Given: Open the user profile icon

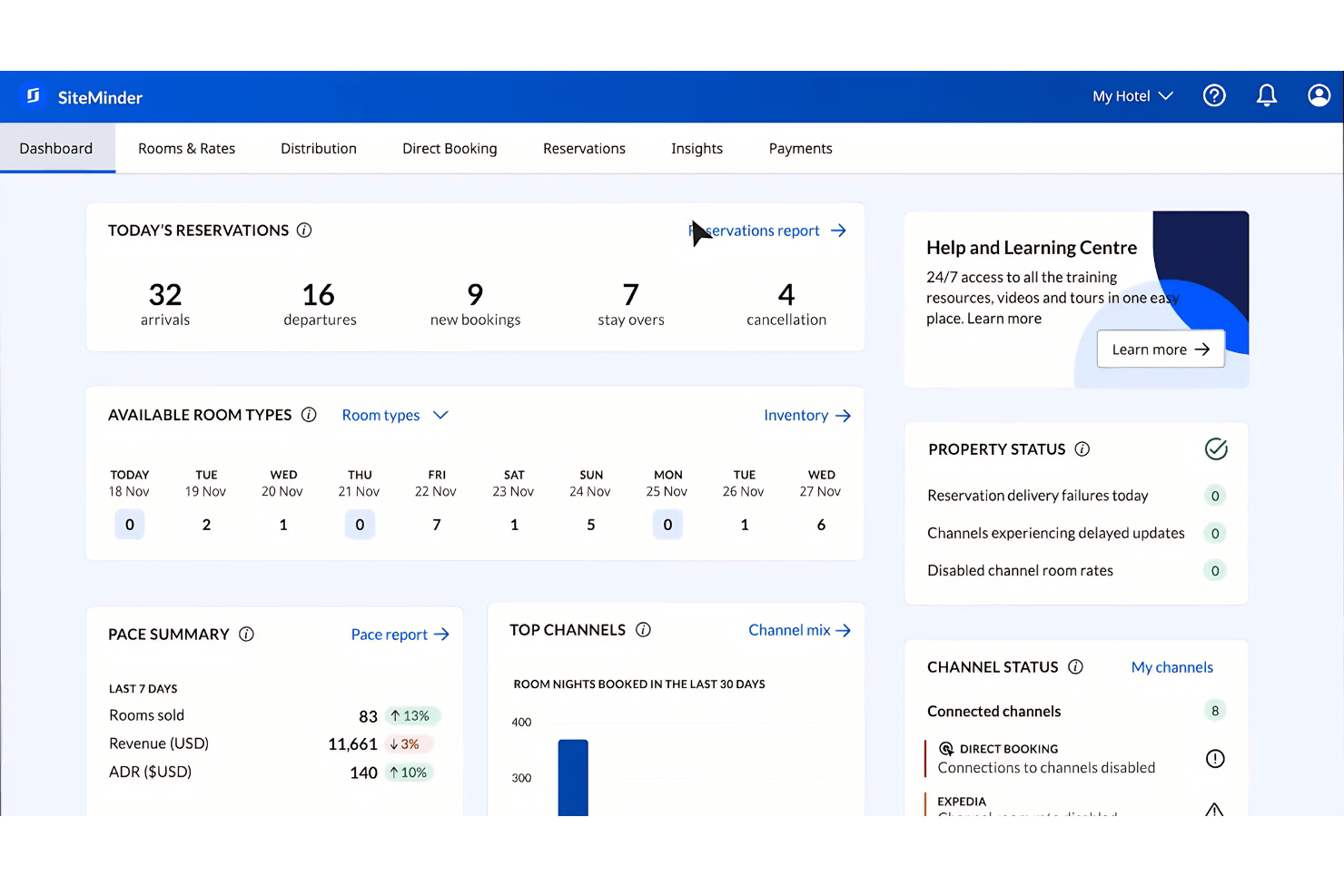Looking at the screenshot, I should click(1319, 95).
